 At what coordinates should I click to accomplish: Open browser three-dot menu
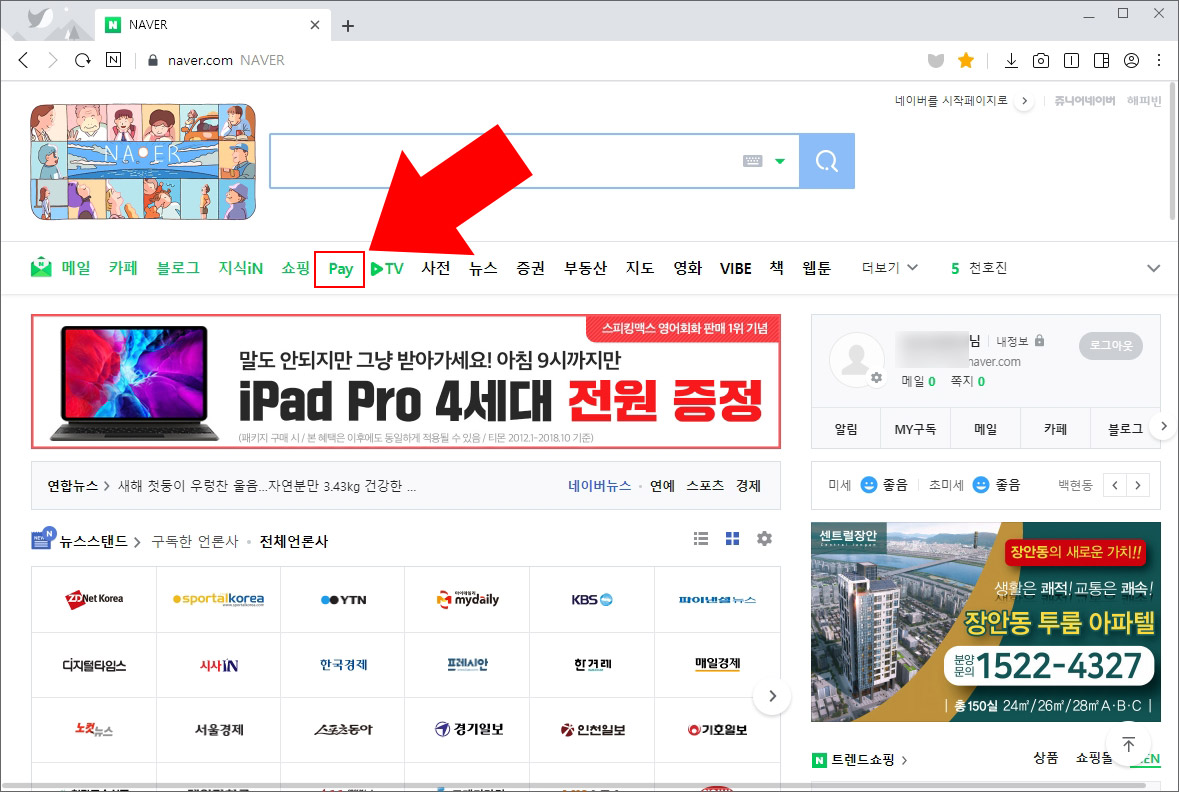coord(1159,60)
